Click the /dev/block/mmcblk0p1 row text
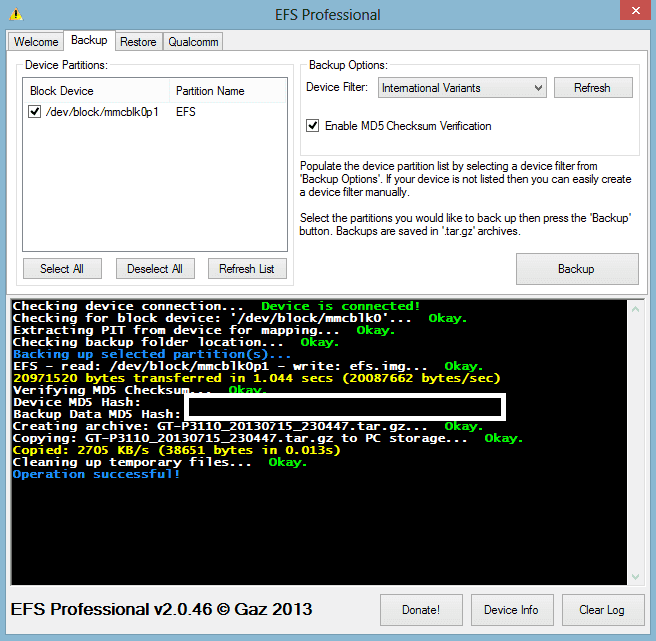Screen dimensions: 656x641 (x=102, y=112)
